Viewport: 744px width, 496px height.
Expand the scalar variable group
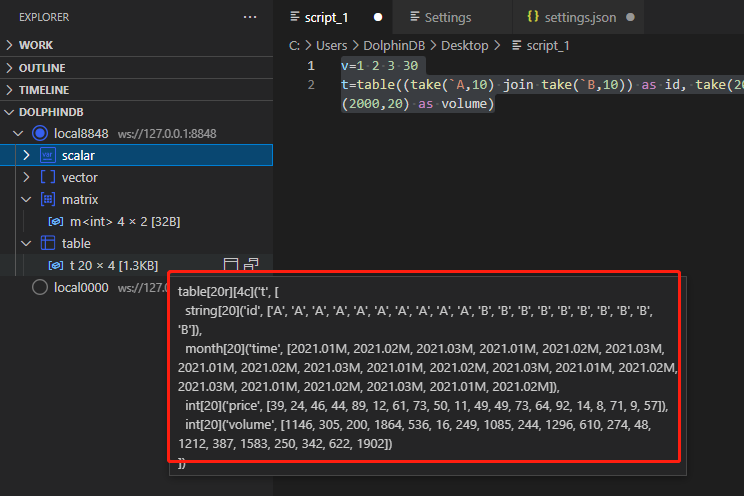[x=27, y=155]
